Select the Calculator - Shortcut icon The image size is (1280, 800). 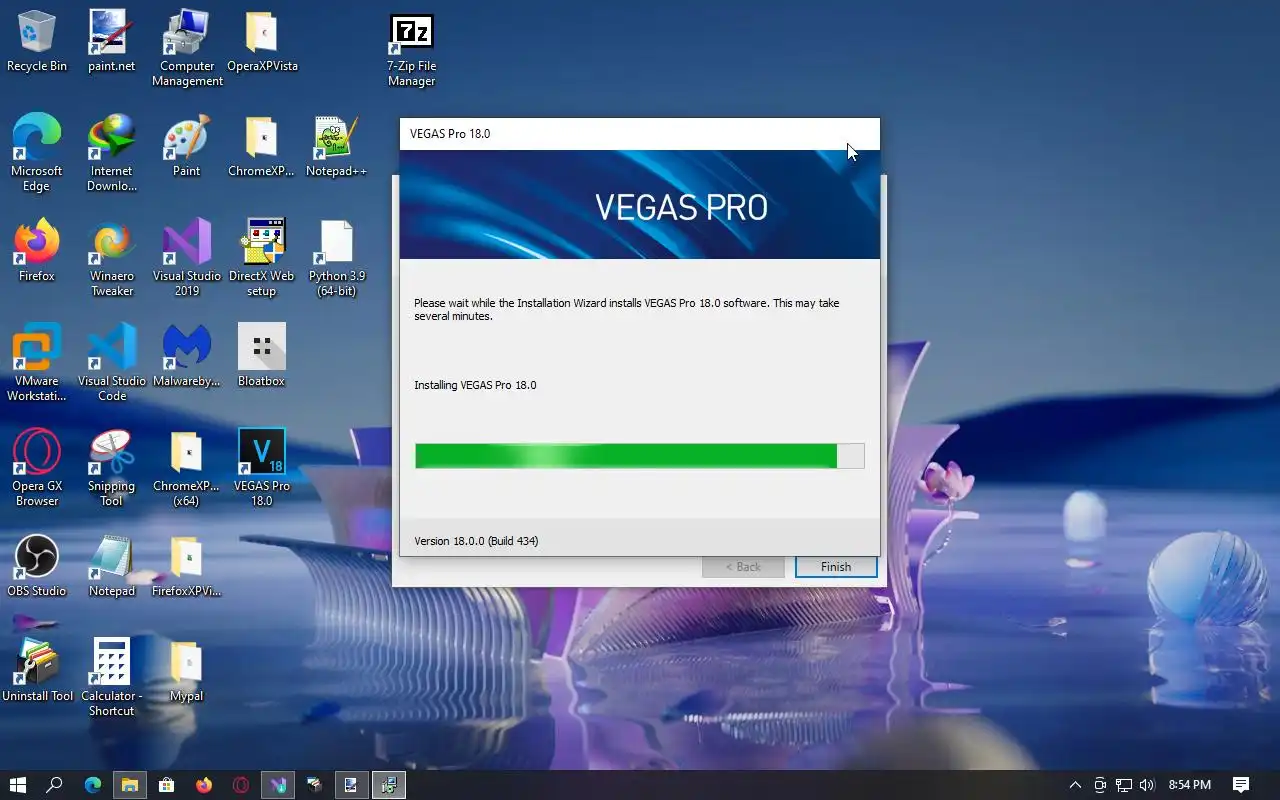pos(111,678)
